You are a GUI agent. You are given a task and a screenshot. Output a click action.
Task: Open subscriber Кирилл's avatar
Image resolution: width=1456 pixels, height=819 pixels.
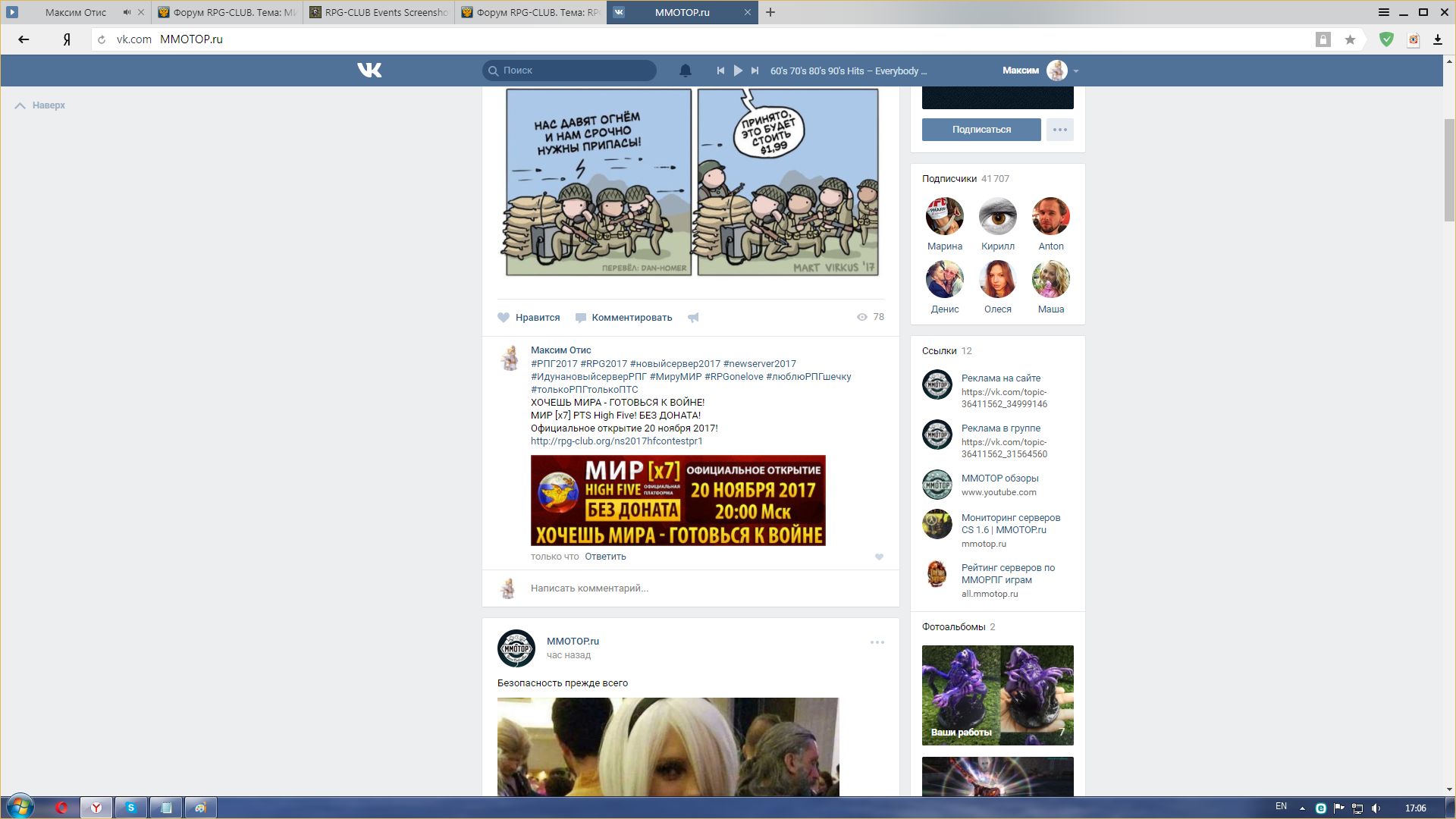pos(997,217)
